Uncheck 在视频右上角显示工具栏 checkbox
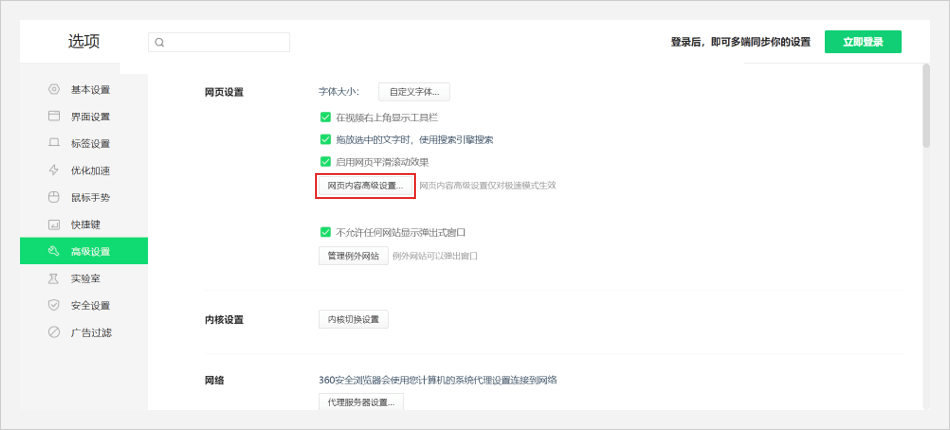 [325, 117]
